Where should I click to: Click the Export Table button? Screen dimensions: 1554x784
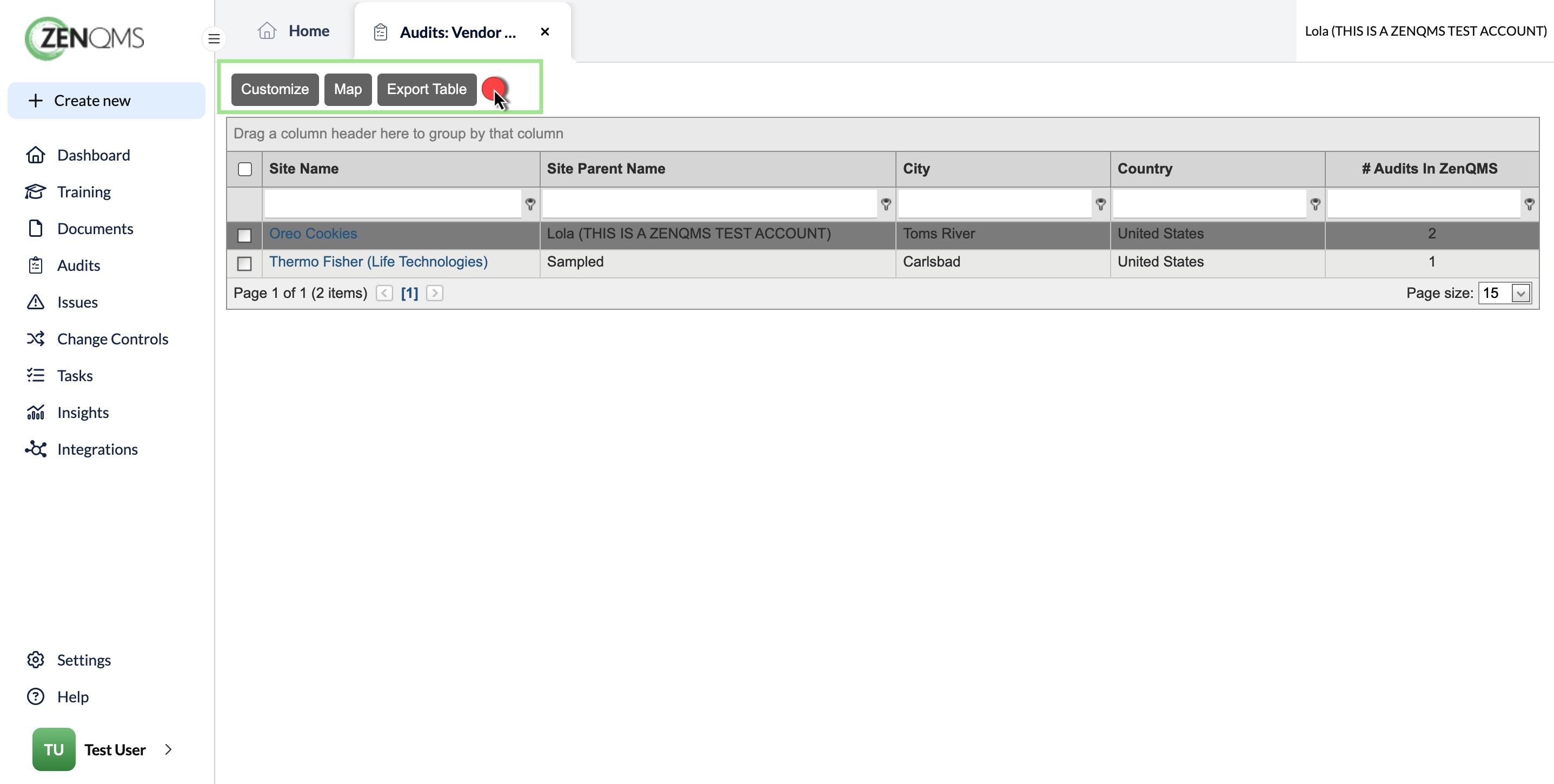[x=427, y=89]
